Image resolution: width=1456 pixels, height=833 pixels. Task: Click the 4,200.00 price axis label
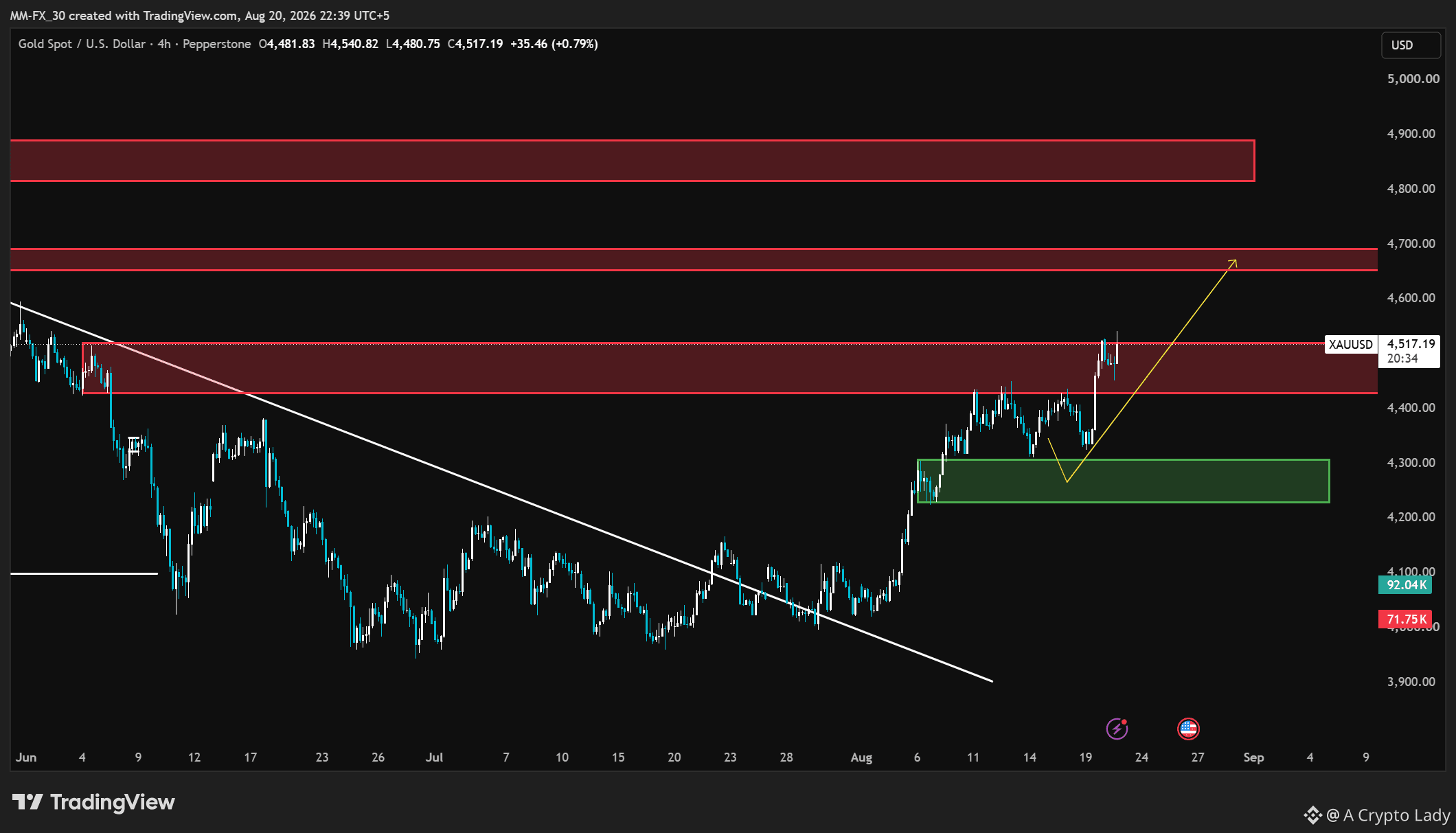[x=1411, y=517]
